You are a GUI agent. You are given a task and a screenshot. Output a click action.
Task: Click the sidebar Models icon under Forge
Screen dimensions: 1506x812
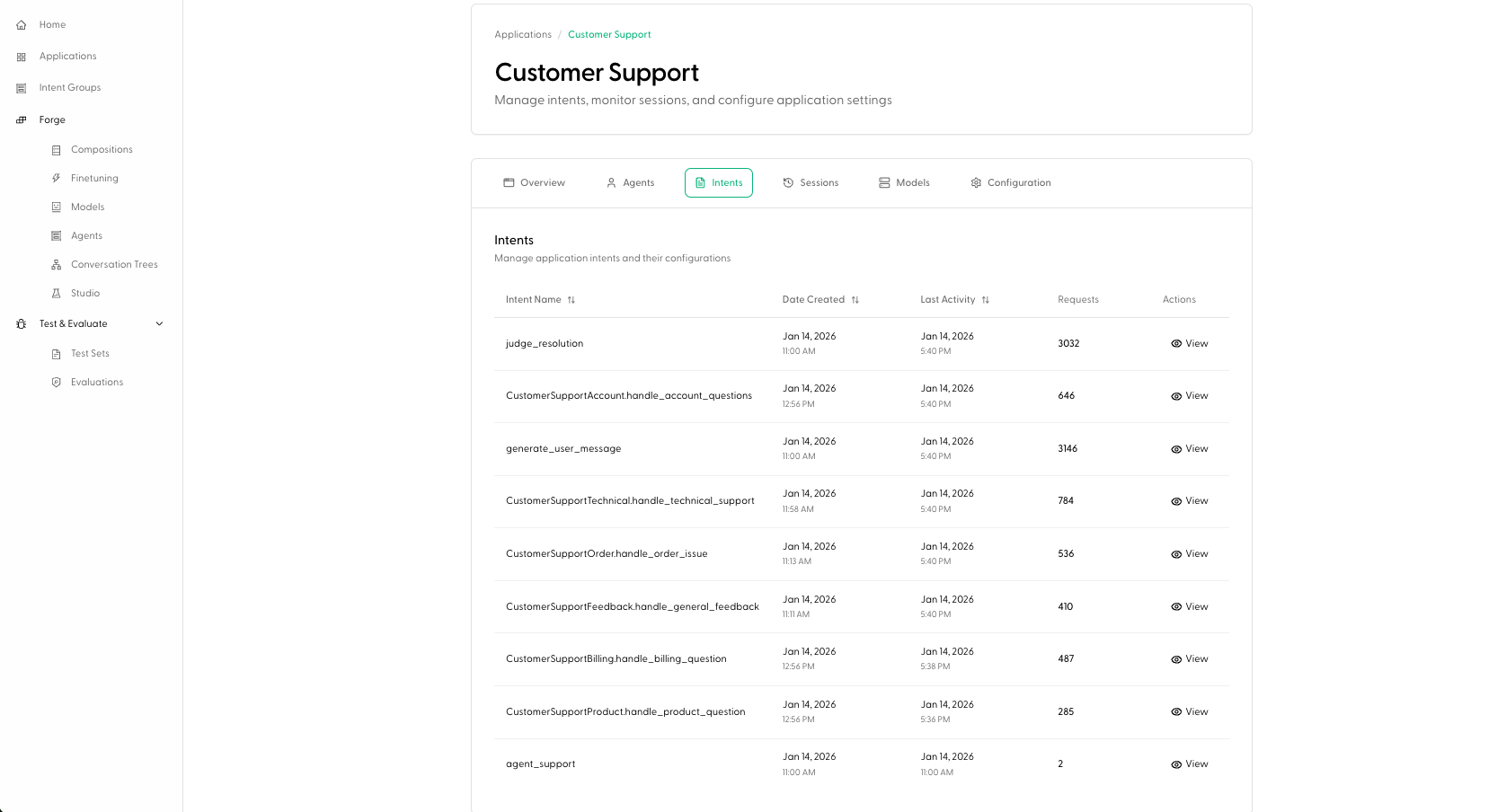click(x=57, y=207)
